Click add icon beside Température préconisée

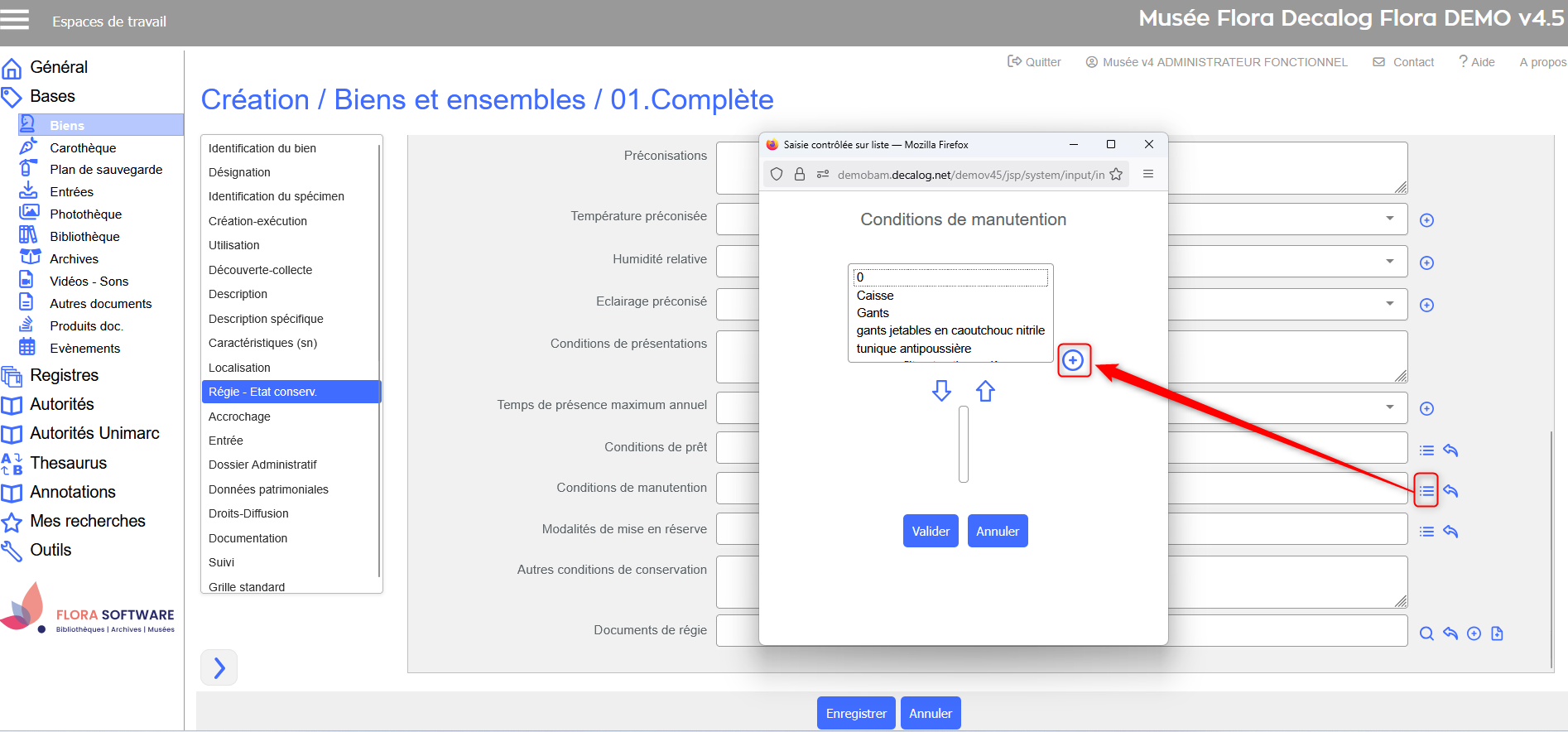click(x=1426, y=220)
